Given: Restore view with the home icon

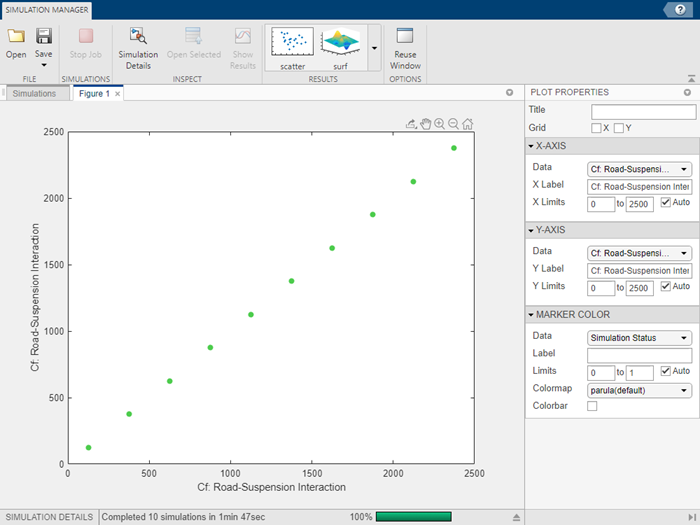Looking at the screenshot, I should (x=467, y=124).
